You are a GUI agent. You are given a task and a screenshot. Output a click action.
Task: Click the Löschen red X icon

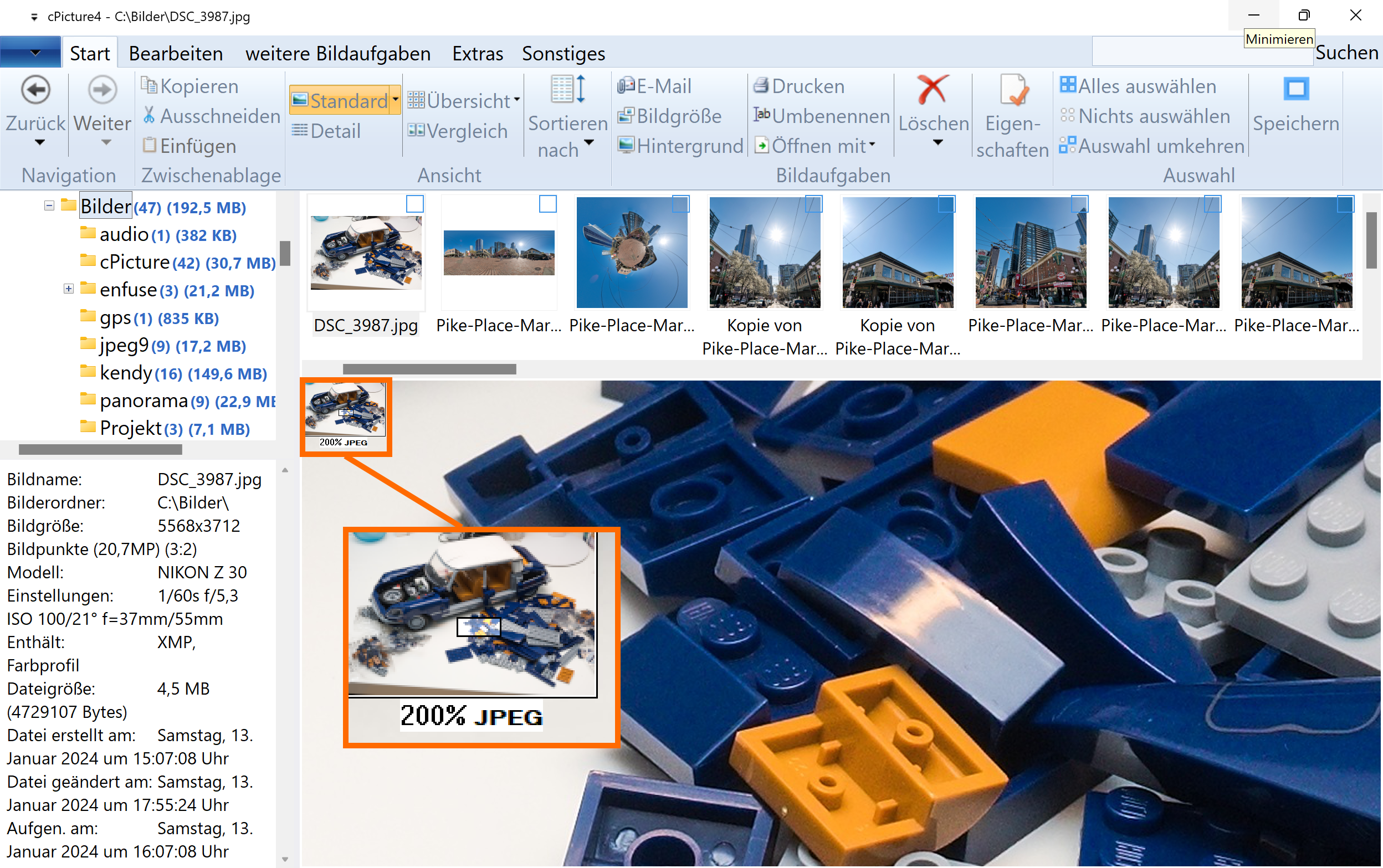[x=933, y=90]
